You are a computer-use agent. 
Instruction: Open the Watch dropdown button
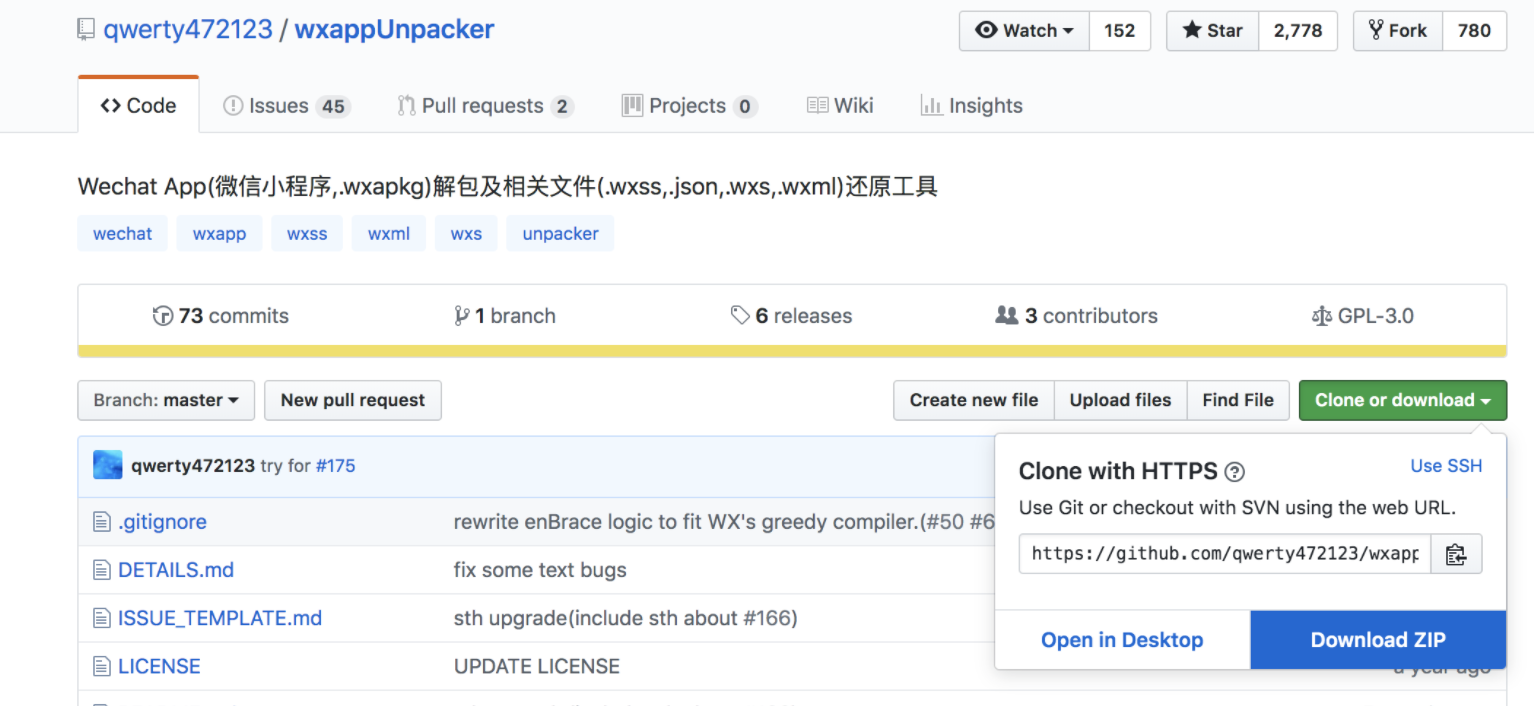(x=1024, y=31)
